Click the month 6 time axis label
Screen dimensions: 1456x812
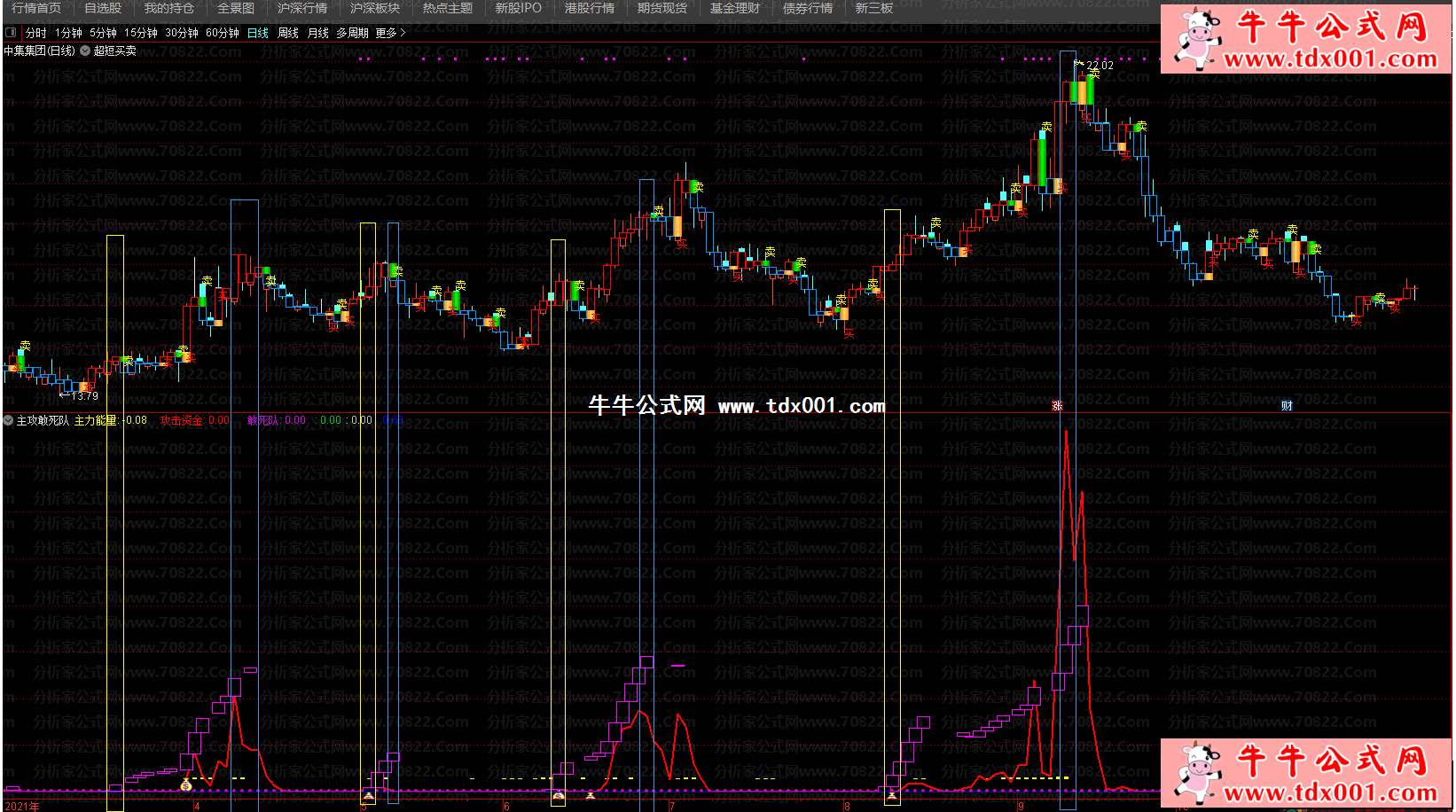point(506,806)
